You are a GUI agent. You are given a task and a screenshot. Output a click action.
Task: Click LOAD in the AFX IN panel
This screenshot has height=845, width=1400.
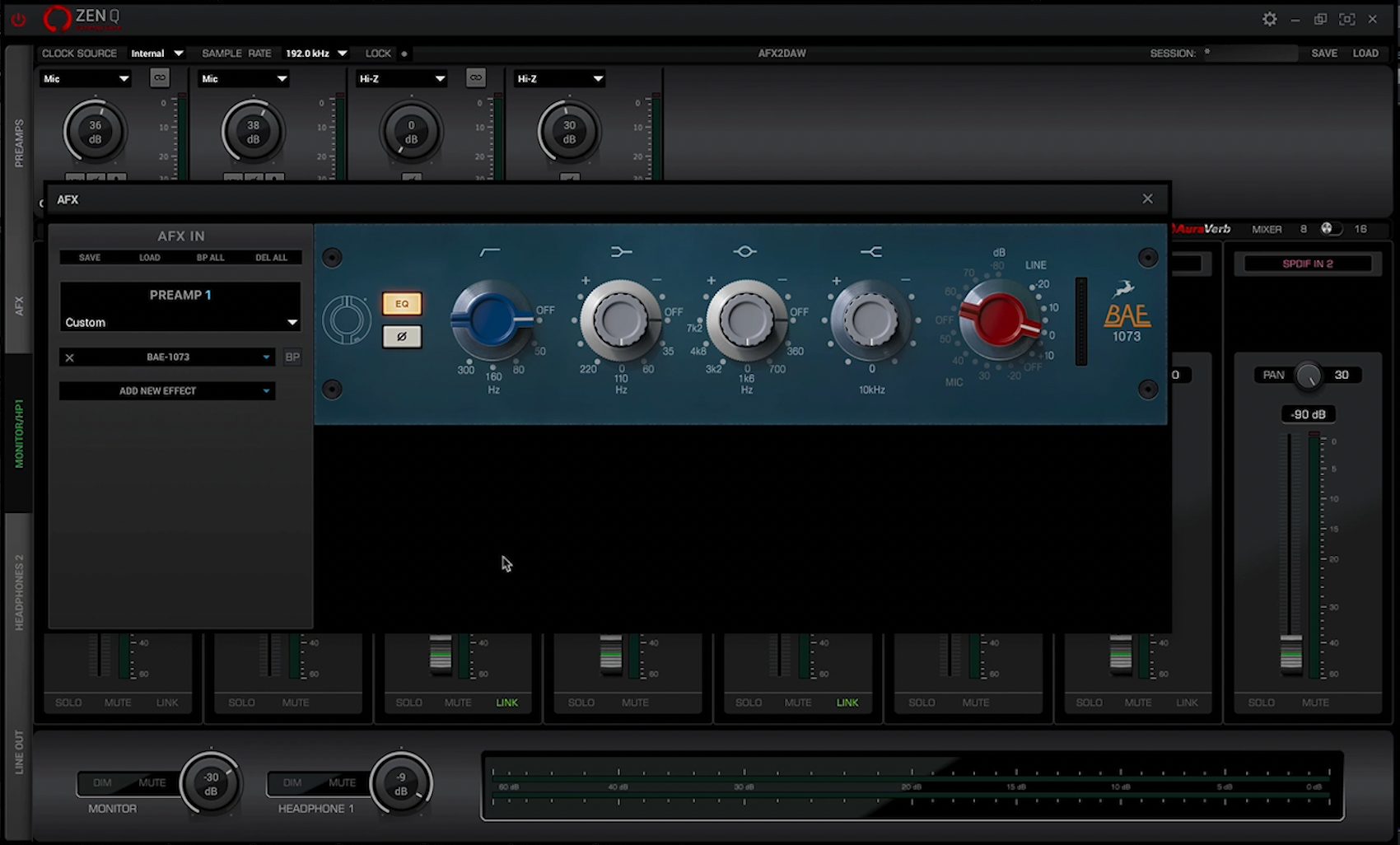(150, 258)
